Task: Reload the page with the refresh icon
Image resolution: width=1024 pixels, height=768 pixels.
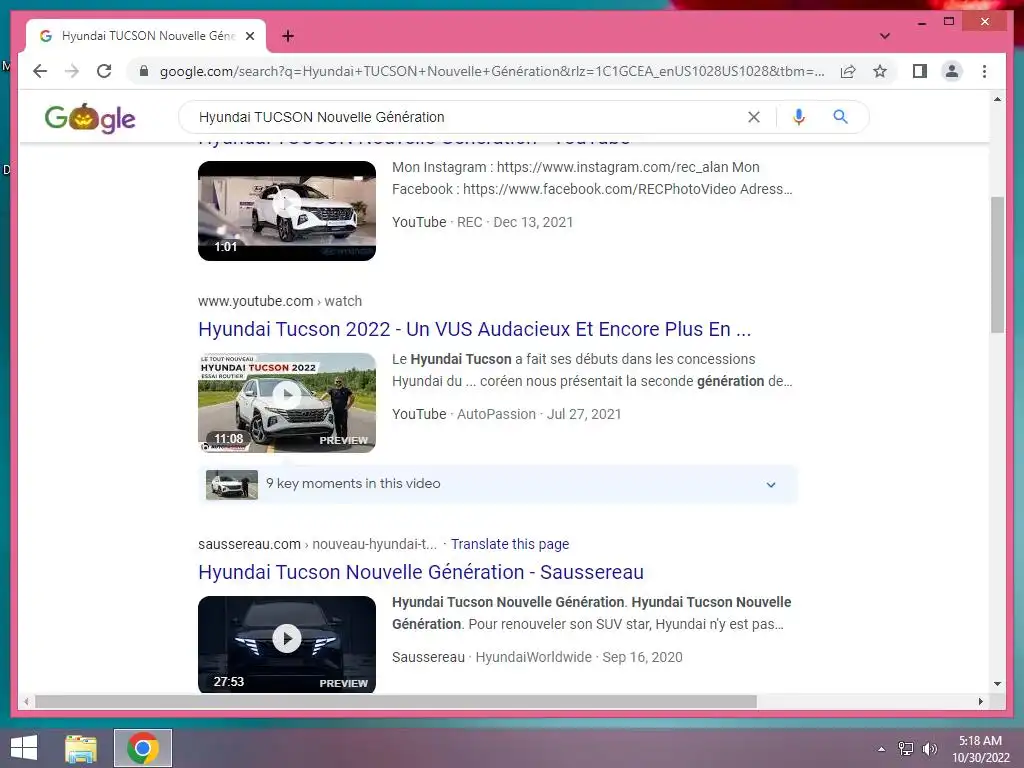Action: 104,71
